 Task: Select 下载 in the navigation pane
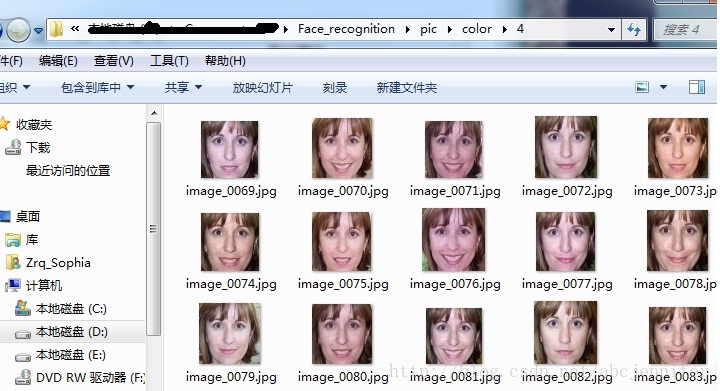tap(38, 147)
